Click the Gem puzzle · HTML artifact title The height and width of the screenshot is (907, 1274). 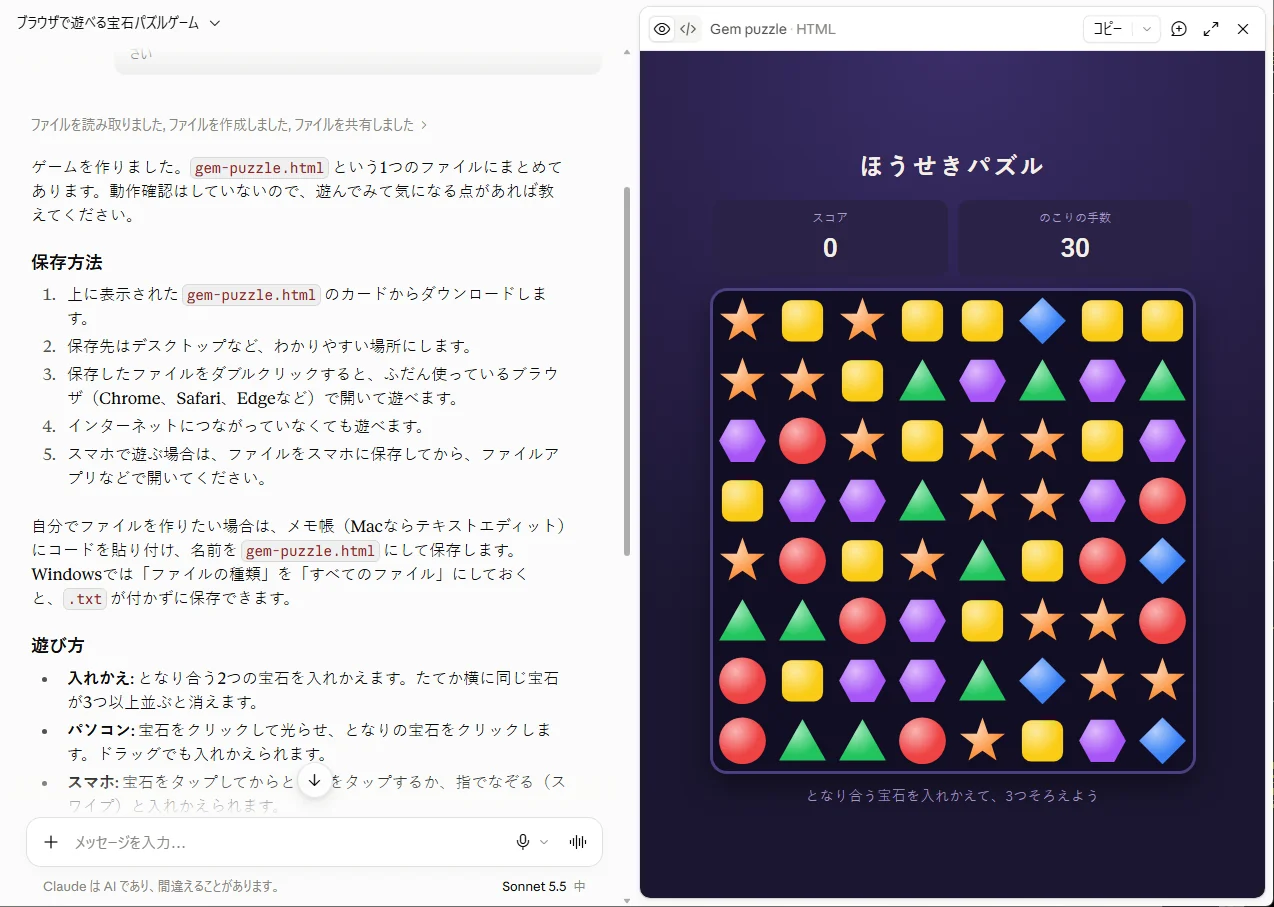[x=772, y=29]
